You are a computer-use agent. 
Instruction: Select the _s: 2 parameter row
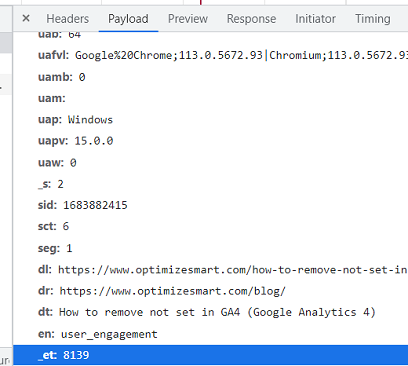point(211,184)
